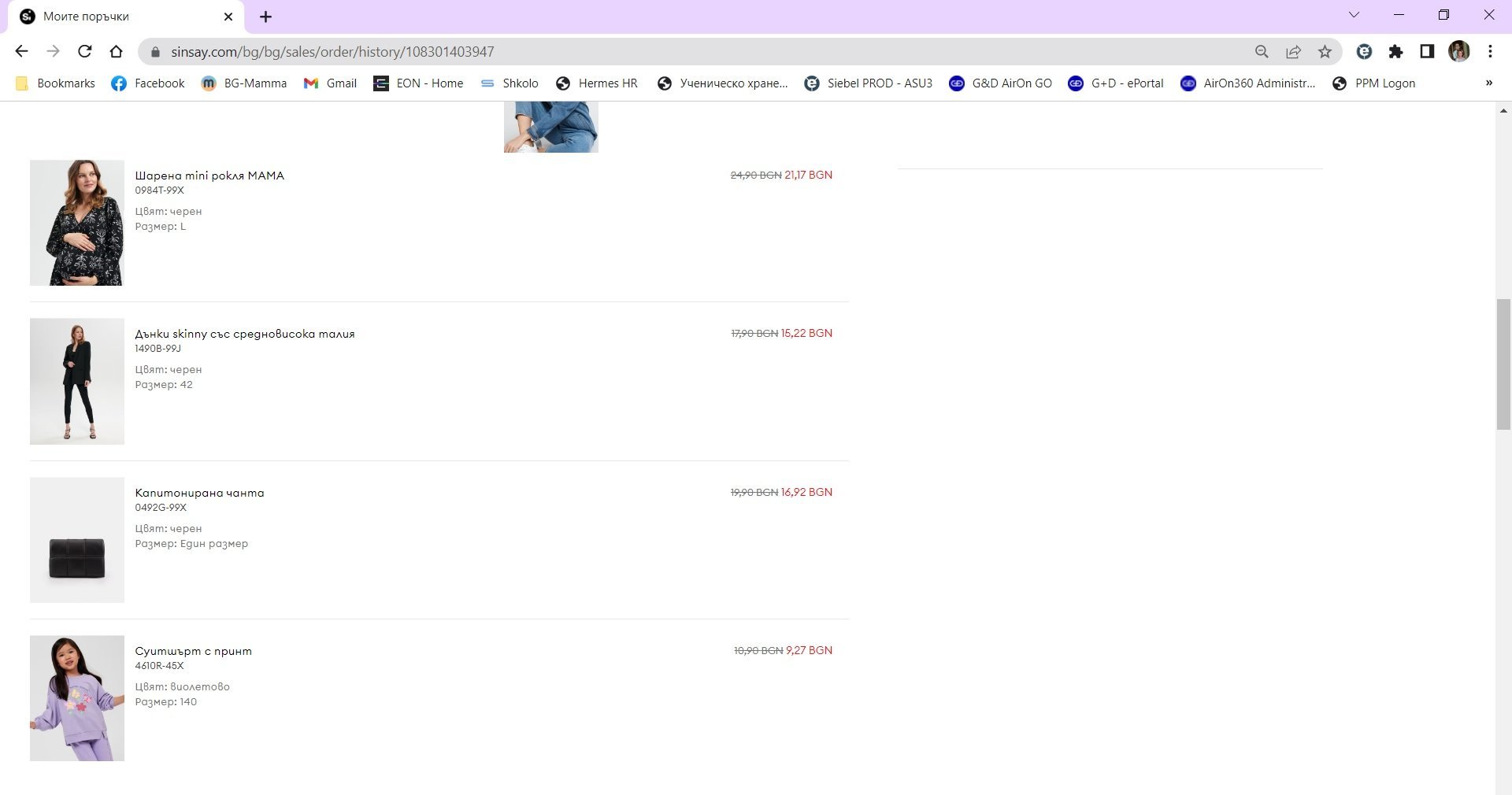Open the Bookmarks folder
This screenshot has width=1512, height=795.
pos(55,83)
